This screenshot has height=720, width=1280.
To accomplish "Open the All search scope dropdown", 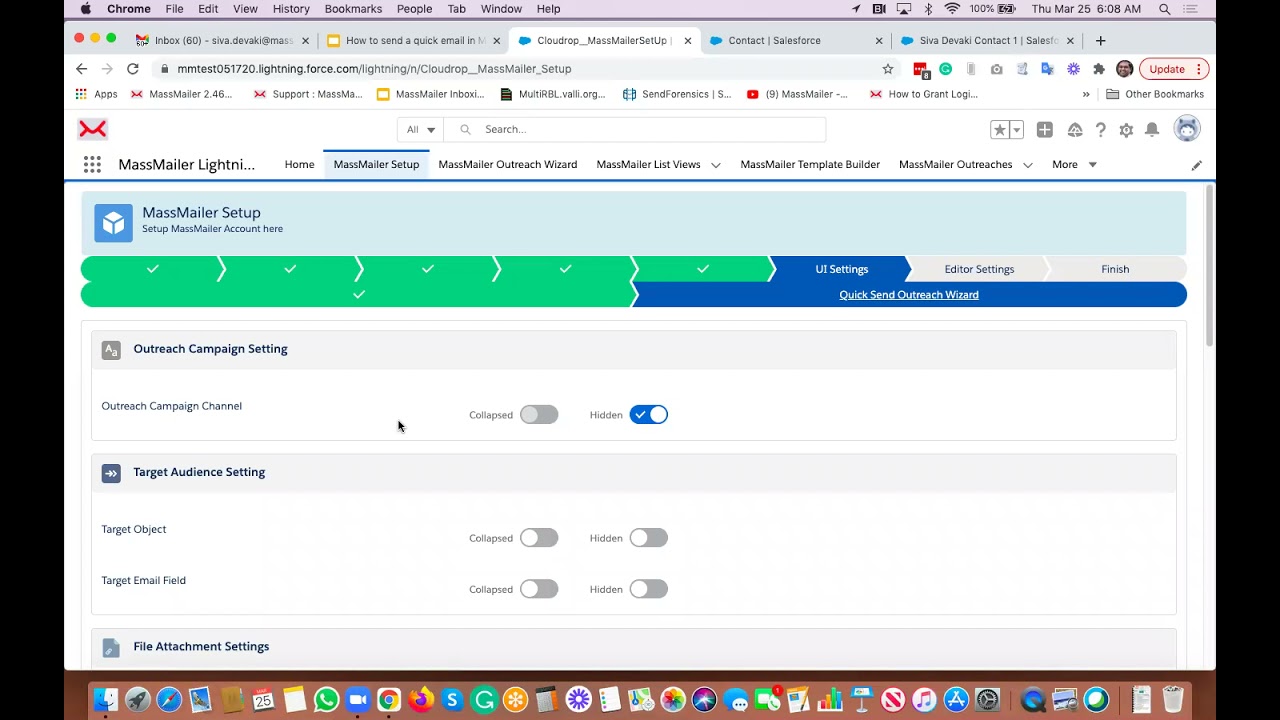I will pos(421,130).
